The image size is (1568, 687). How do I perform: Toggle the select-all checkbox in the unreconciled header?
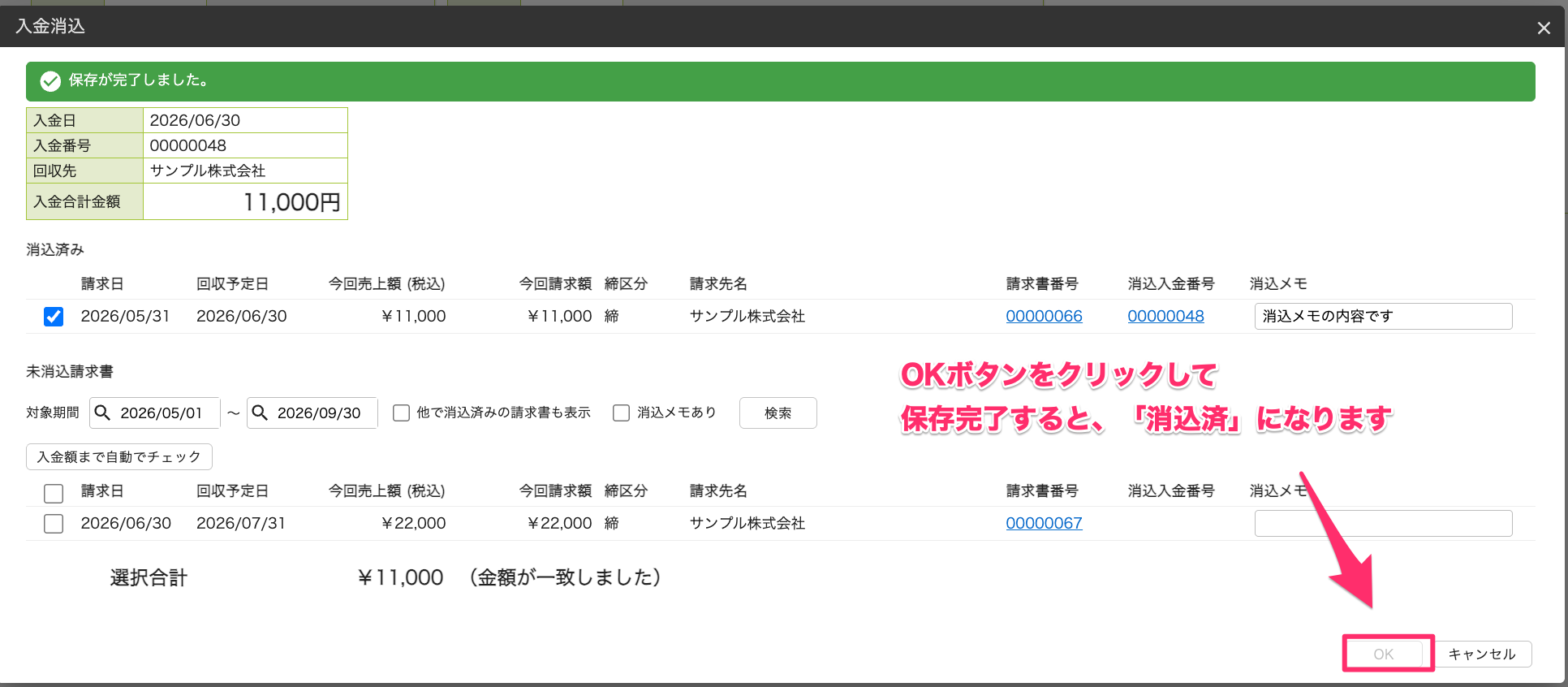(x=54, y=493)
